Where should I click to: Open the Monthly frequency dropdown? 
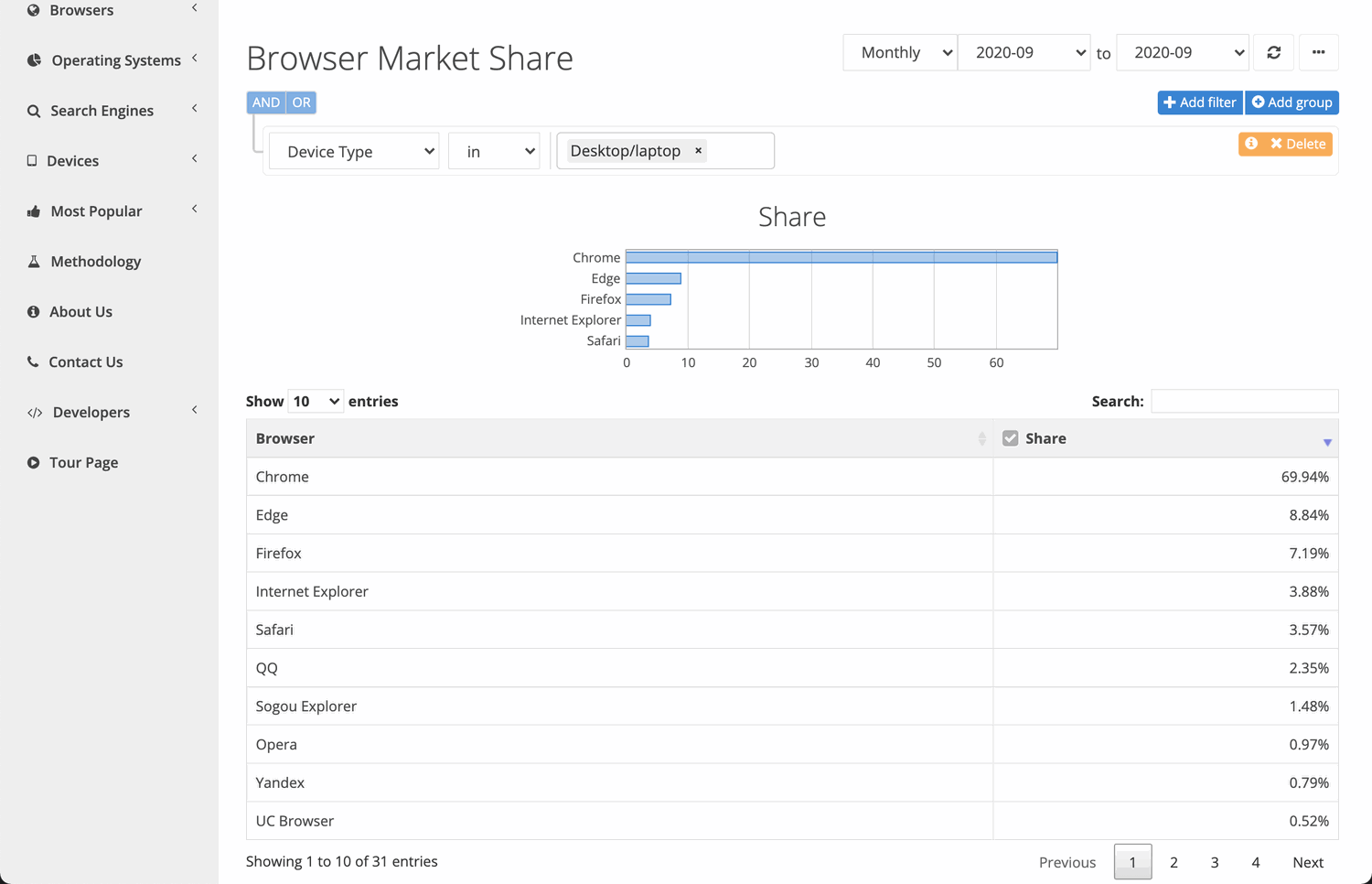pyautogui.click(x=899, y=52)
